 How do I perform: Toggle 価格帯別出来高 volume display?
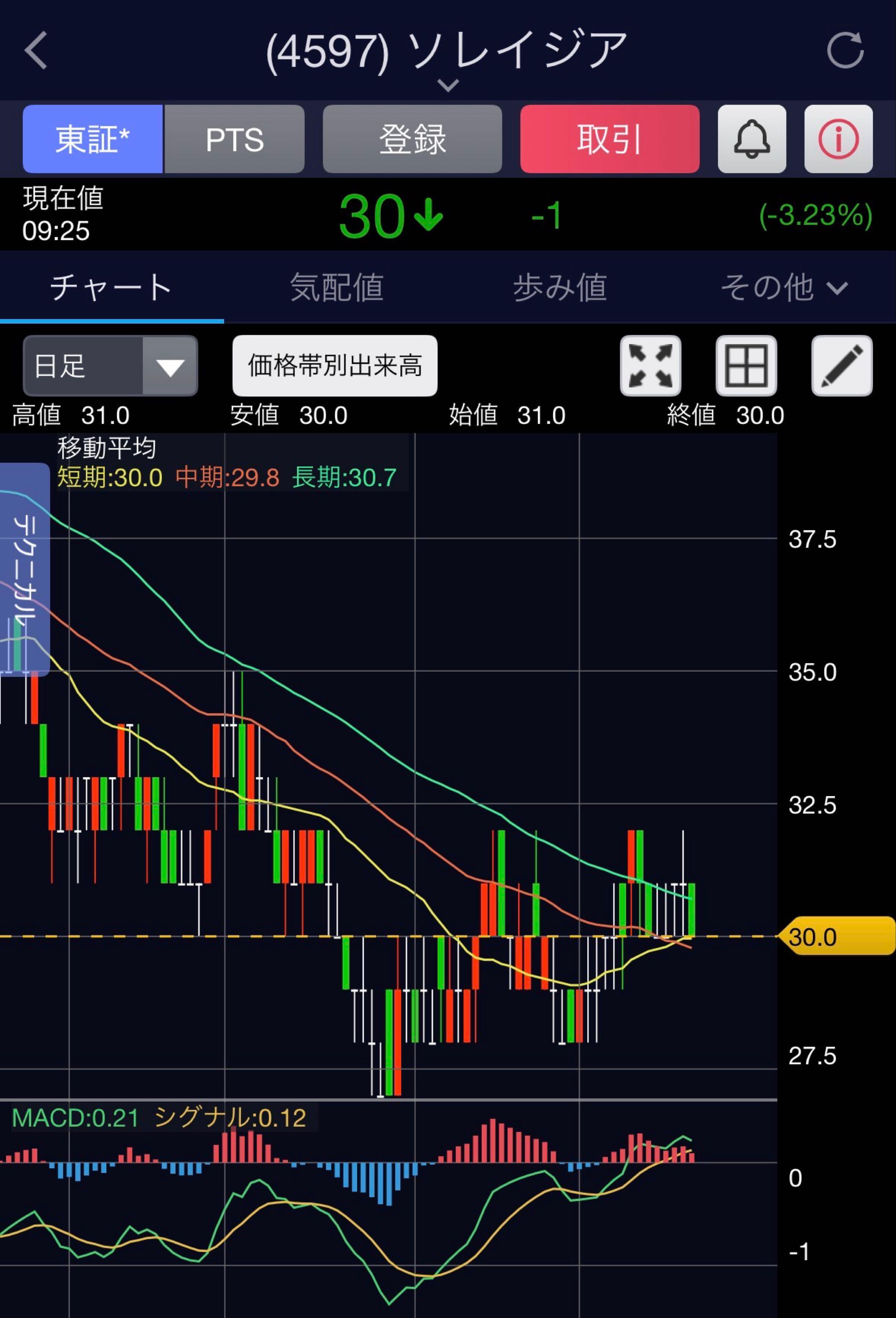(x=335, y=366)
